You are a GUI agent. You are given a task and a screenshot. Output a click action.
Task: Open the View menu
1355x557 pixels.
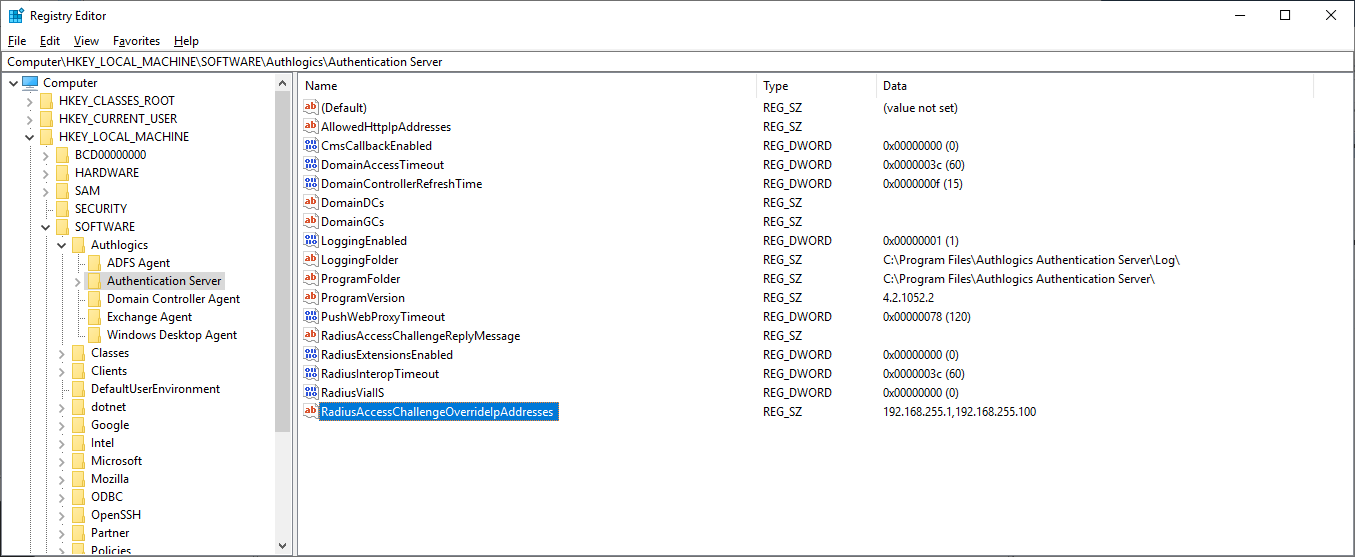87,41
